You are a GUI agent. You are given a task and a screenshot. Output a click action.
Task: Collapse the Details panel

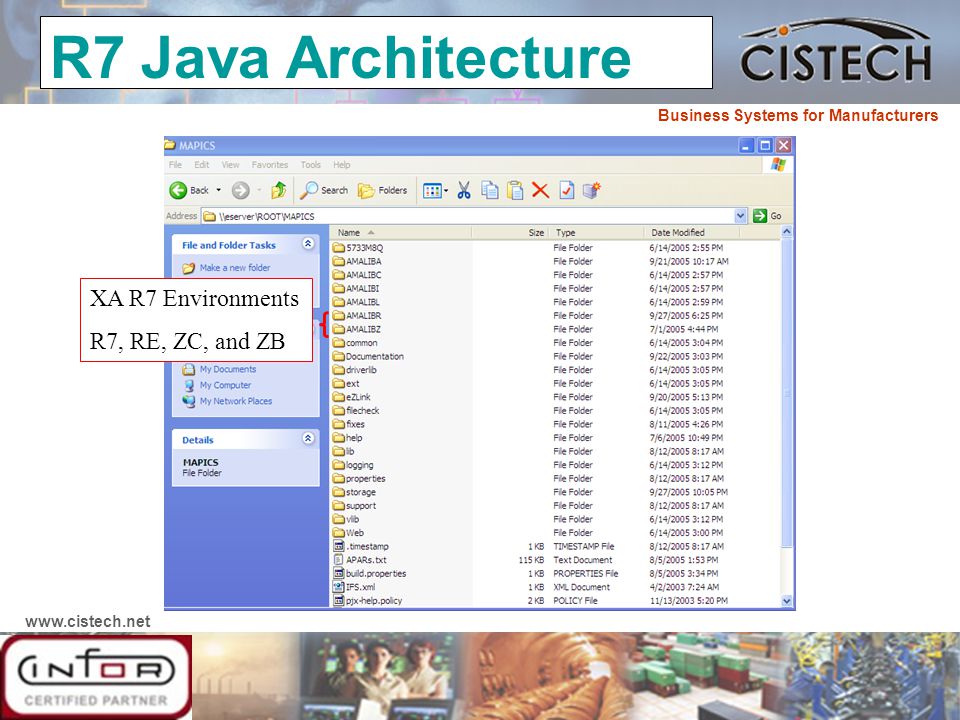[308, 439]
